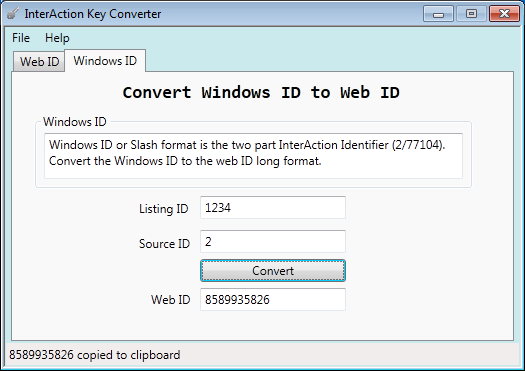Click the Windows ID description text box
This screenshot has width=525, height=371.
[253, 156]
